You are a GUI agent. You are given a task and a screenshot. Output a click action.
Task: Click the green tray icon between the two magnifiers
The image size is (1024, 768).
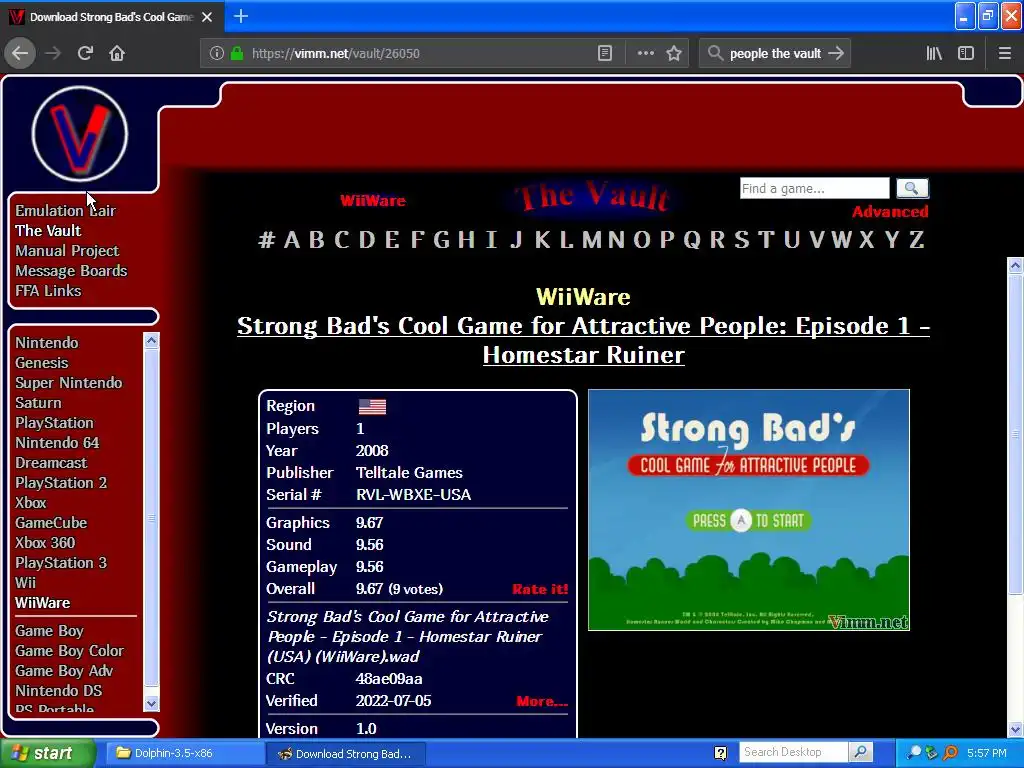(x=932, y=753)
